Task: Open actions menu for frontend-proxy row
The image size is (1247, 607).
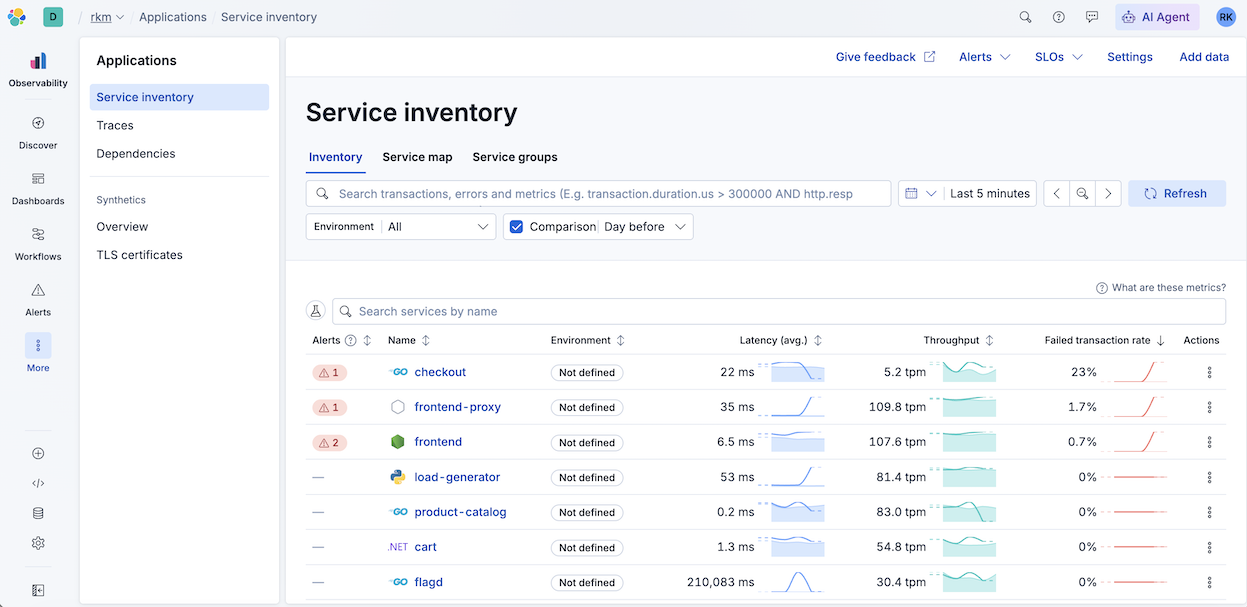Action: pyautogui.click(x=1209, y=407)
